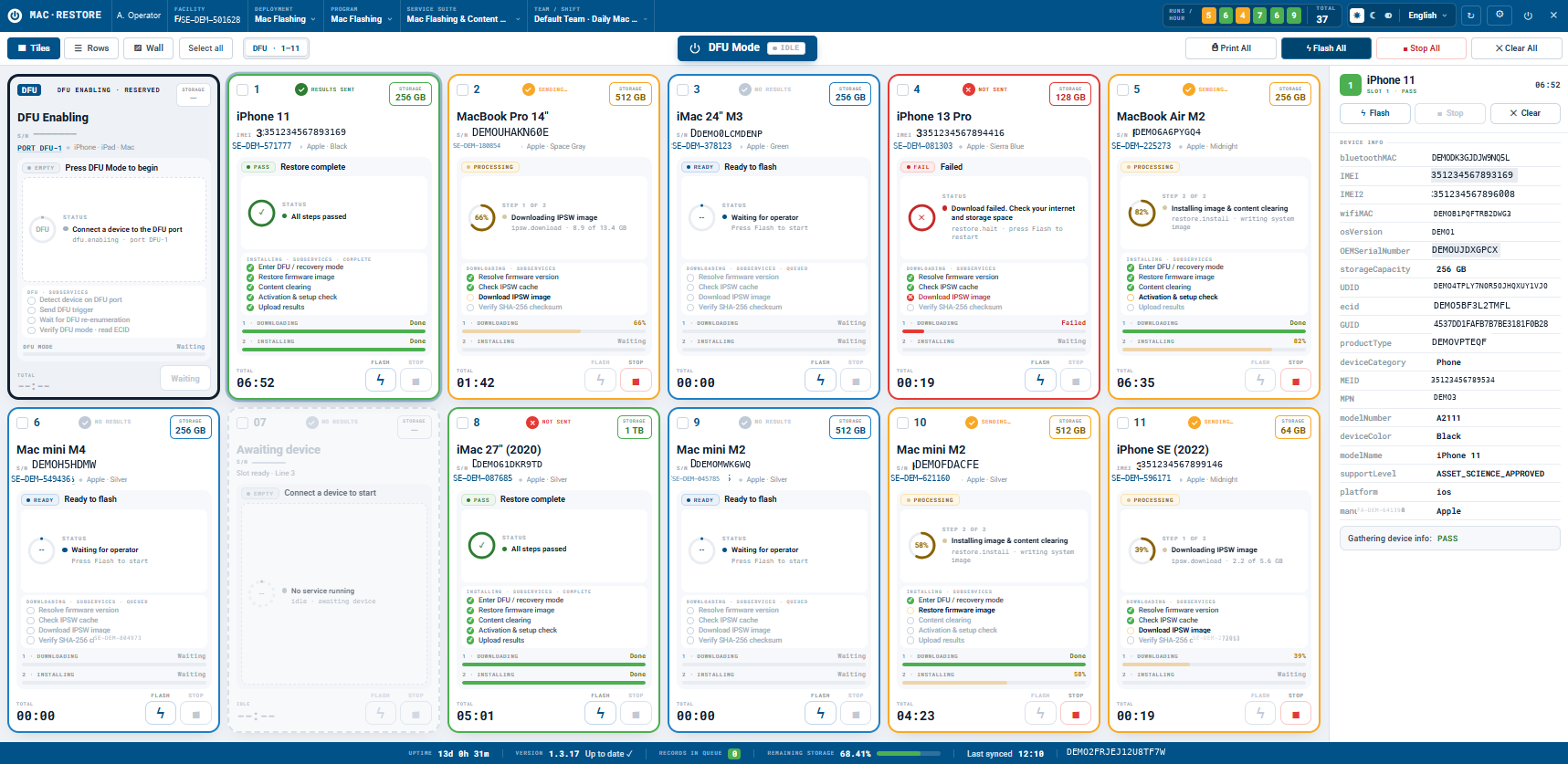Stop the iPhone SE (2022) flashing
Image resolution: width=1568 pixels, height=764 pixels.
pyautogui.click(x=1296, y=714)
